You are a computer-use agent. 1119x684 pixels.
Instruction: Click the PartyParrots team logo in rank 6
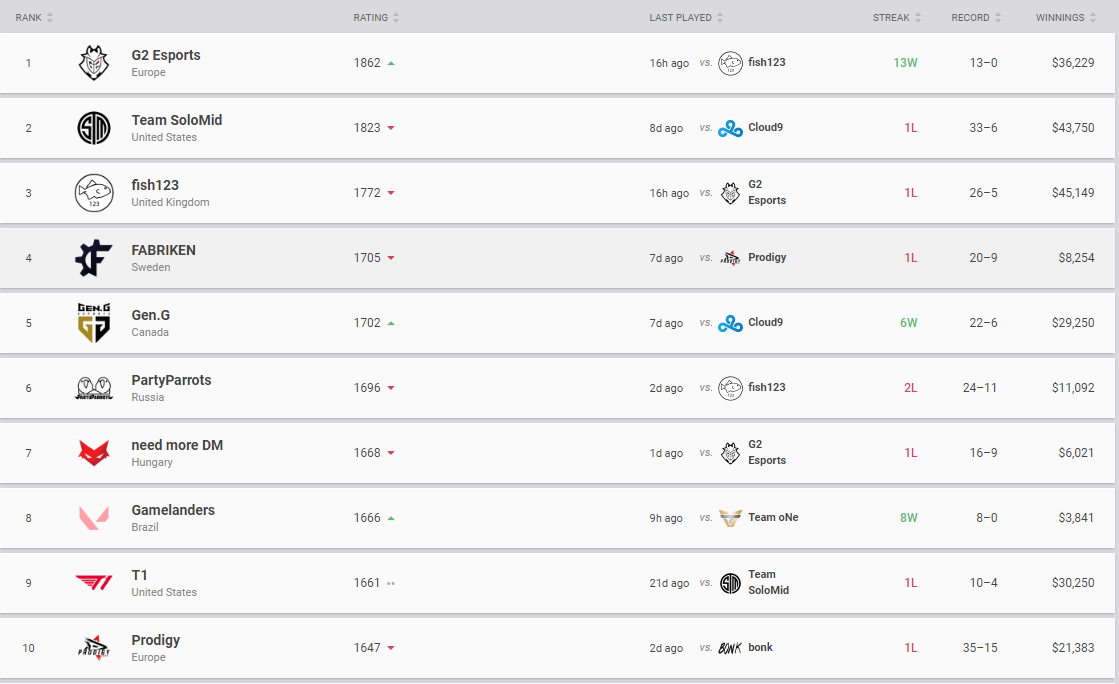93,388
